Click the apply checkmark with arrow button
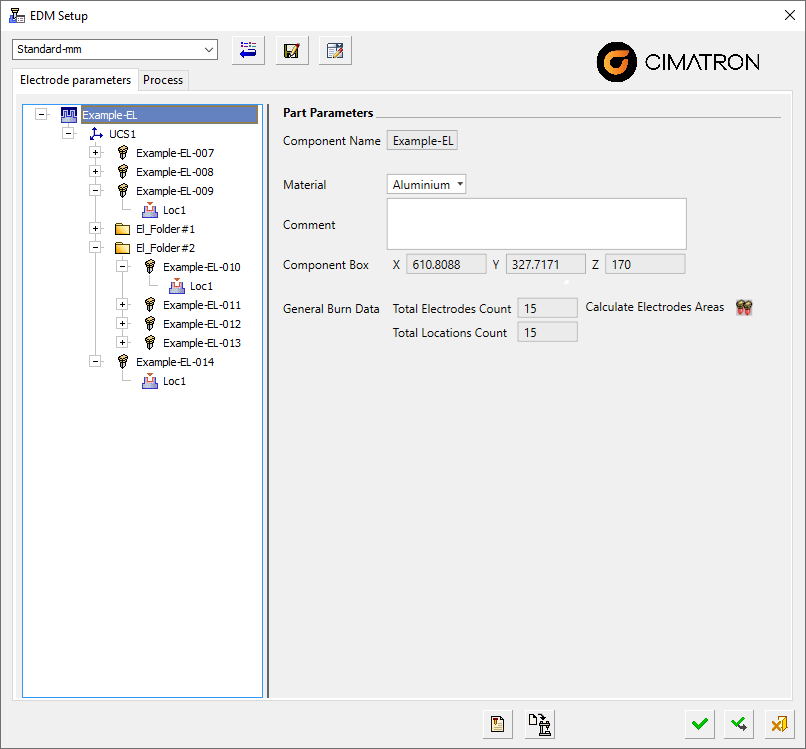This screenshot has height=749, width=806. pos(739,723)
